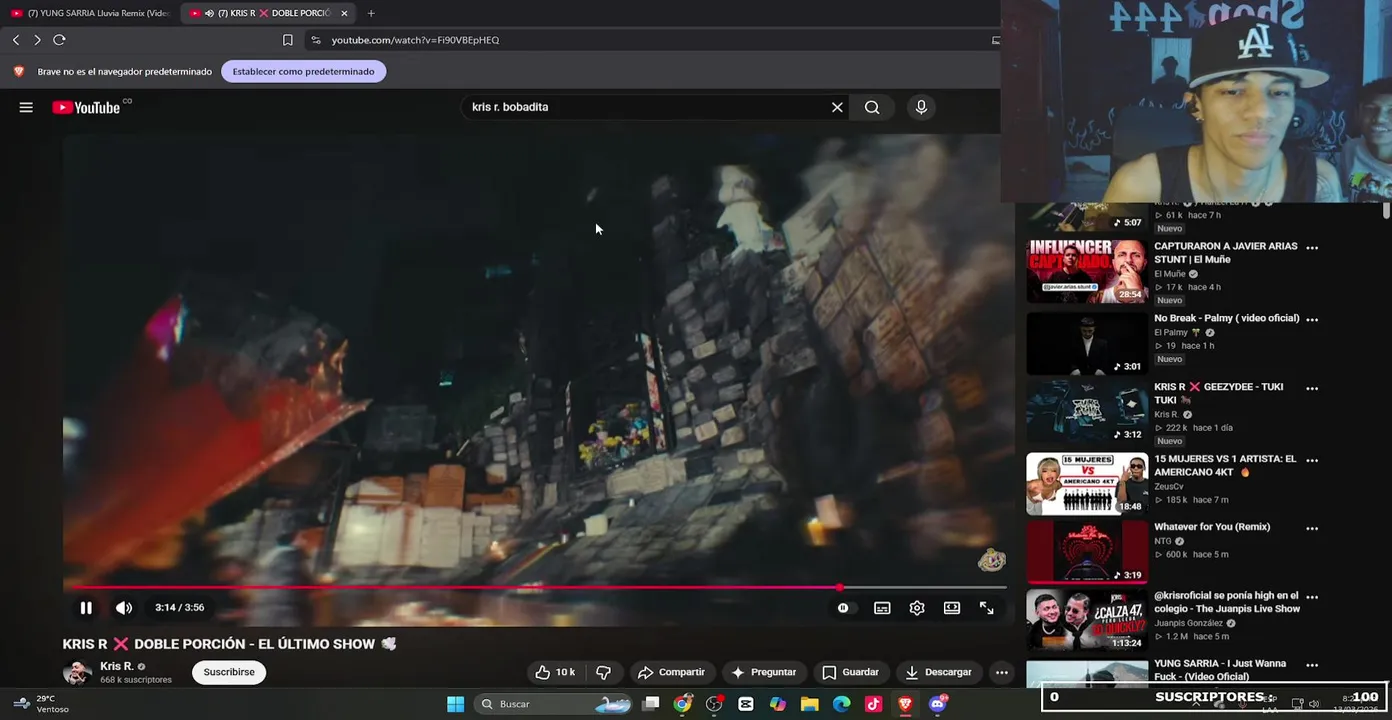Go forward in the browser
Screen dimensions: 1392x720
click(x=37, y=40)
